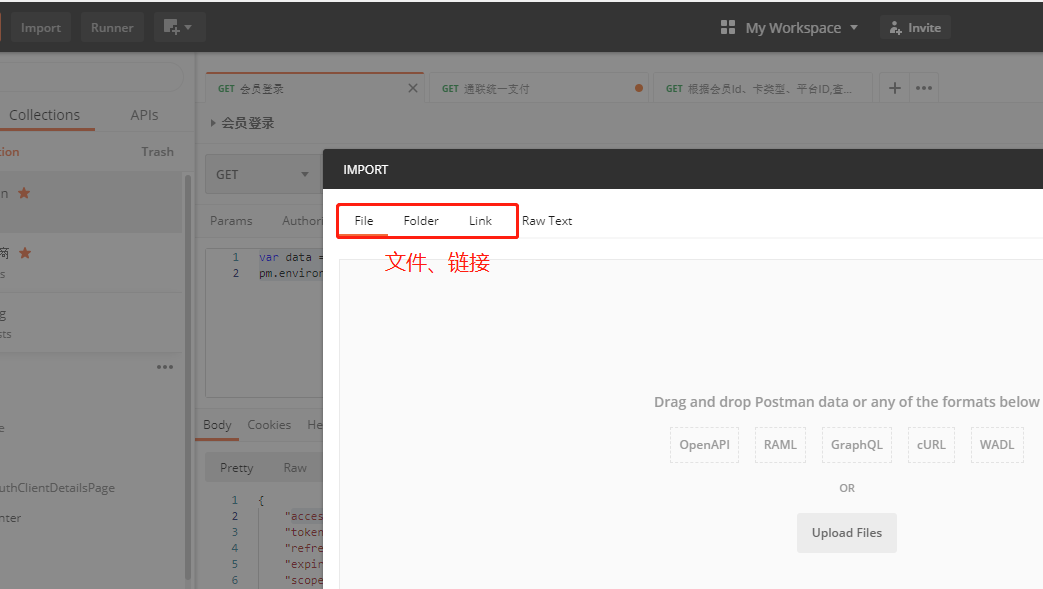Click the three-dot more actions icon in sidebar
The height and width of the screenshot is (589, 1043).
[x=165, y=367]
